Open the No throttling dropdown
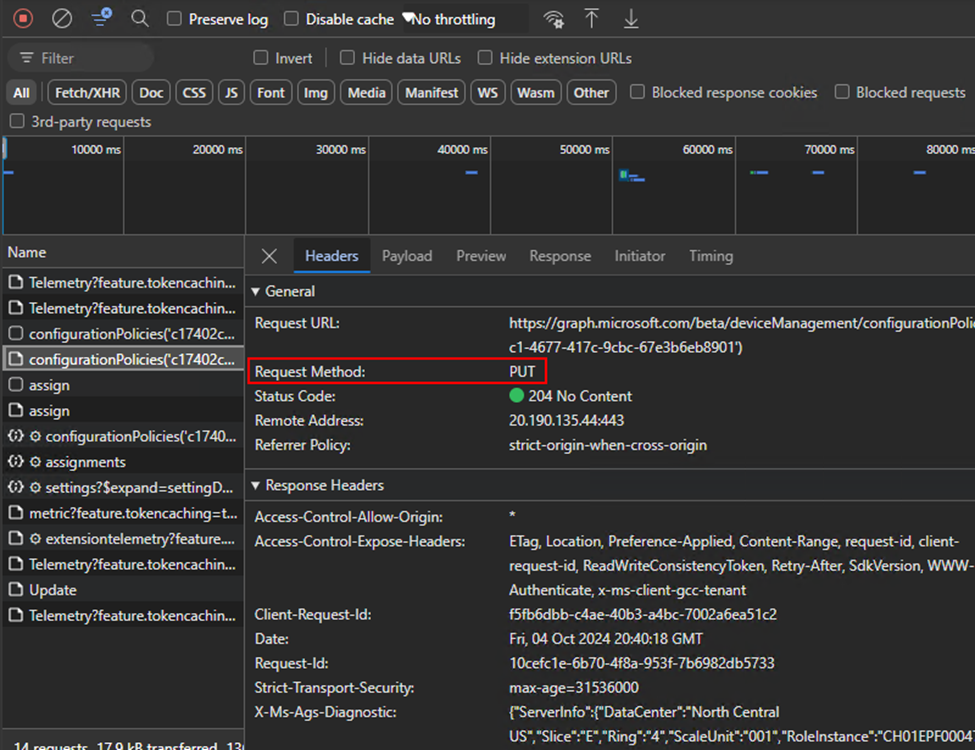The height and width of the screenshot is (750, 975). 462,19
